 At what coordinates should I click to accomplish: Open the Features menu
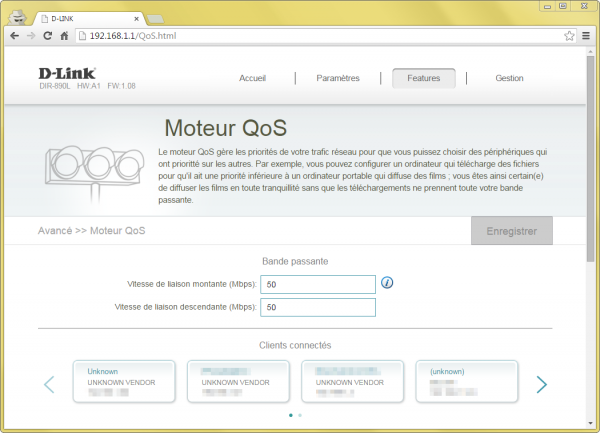point(423,78)
